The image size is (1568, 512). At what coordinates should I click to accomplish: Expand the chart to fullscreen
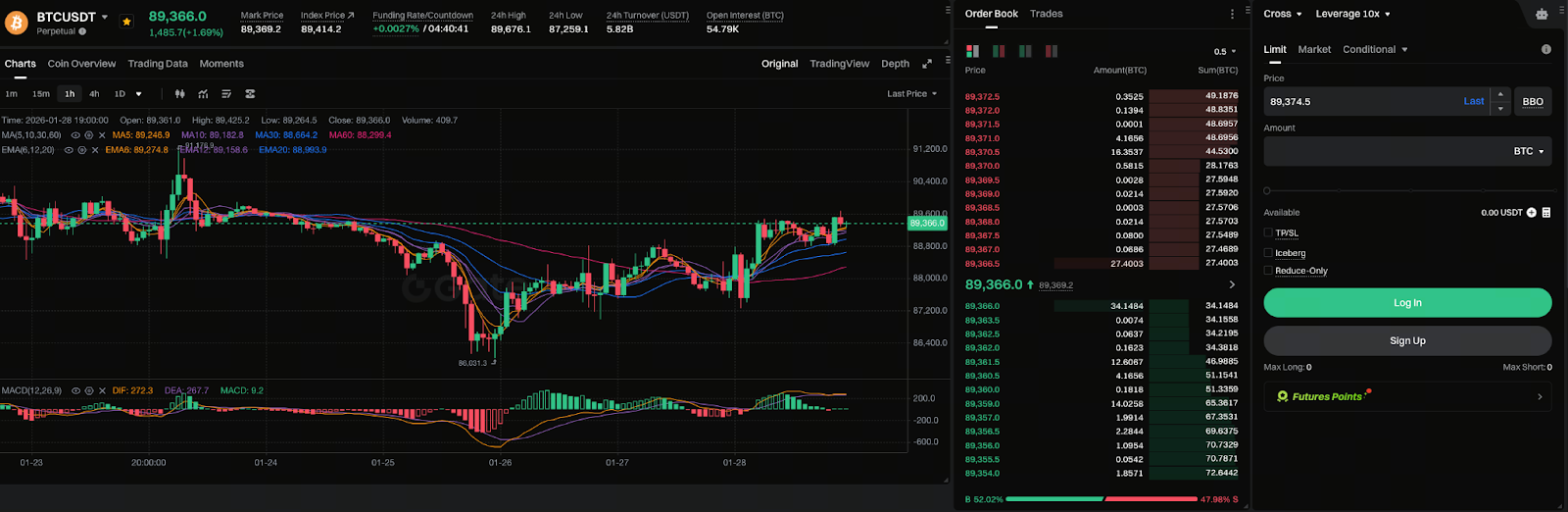pyautogui.click(x=927, y=64)
